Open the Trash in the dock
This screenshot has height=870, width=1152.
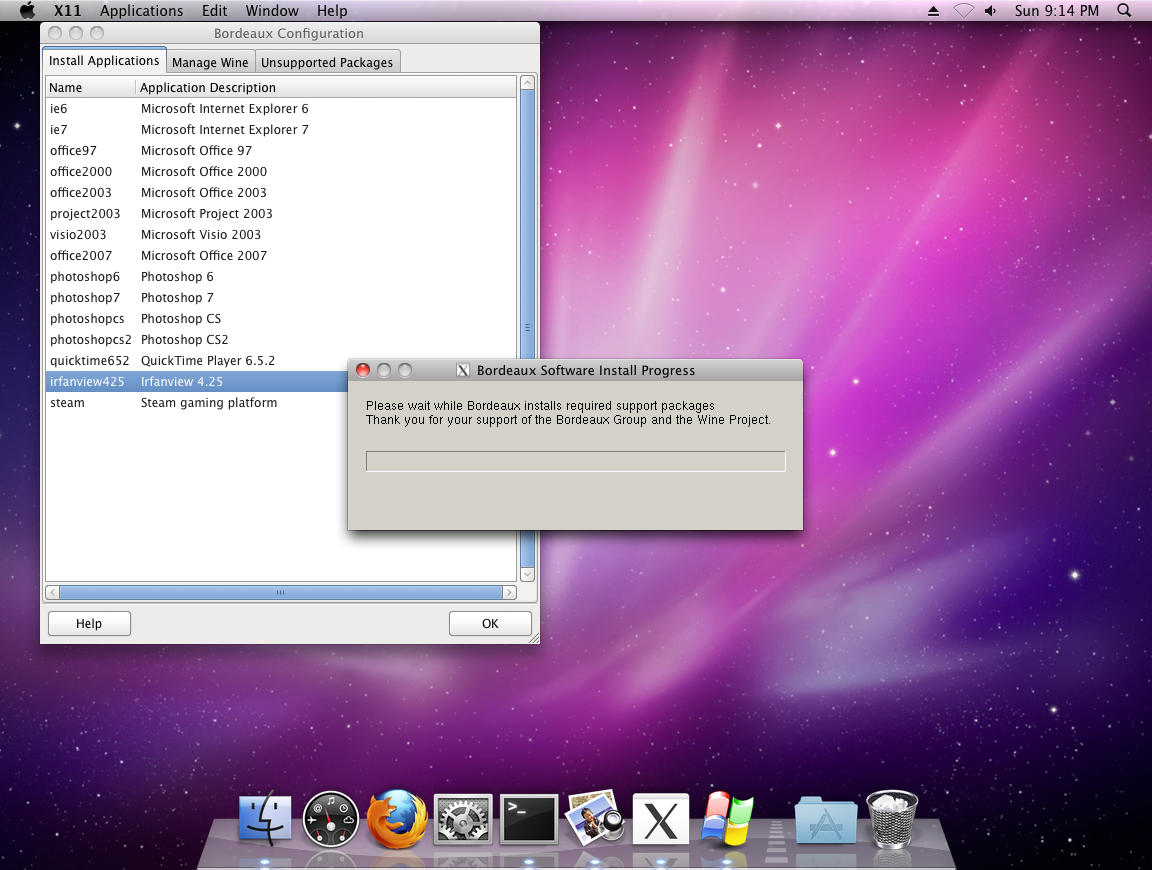892,819
